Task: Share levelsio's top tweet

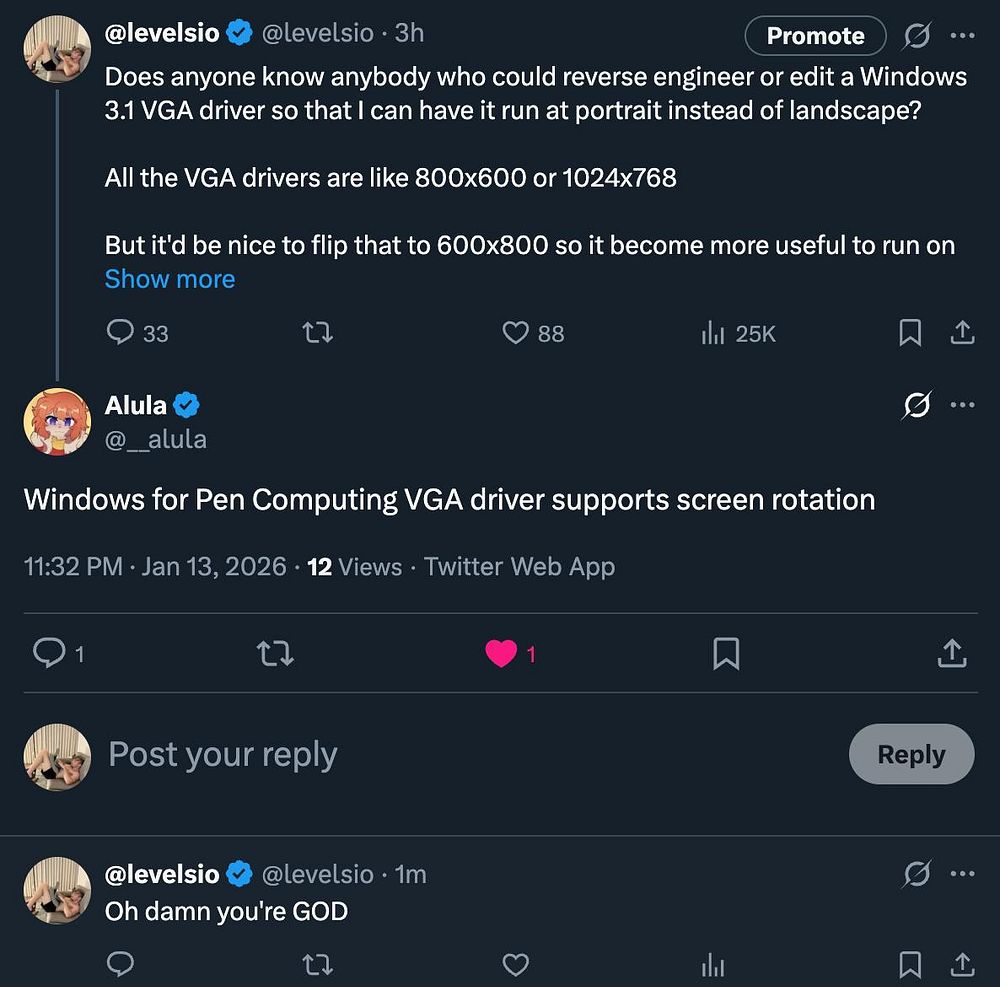Action: click(962, 333)
